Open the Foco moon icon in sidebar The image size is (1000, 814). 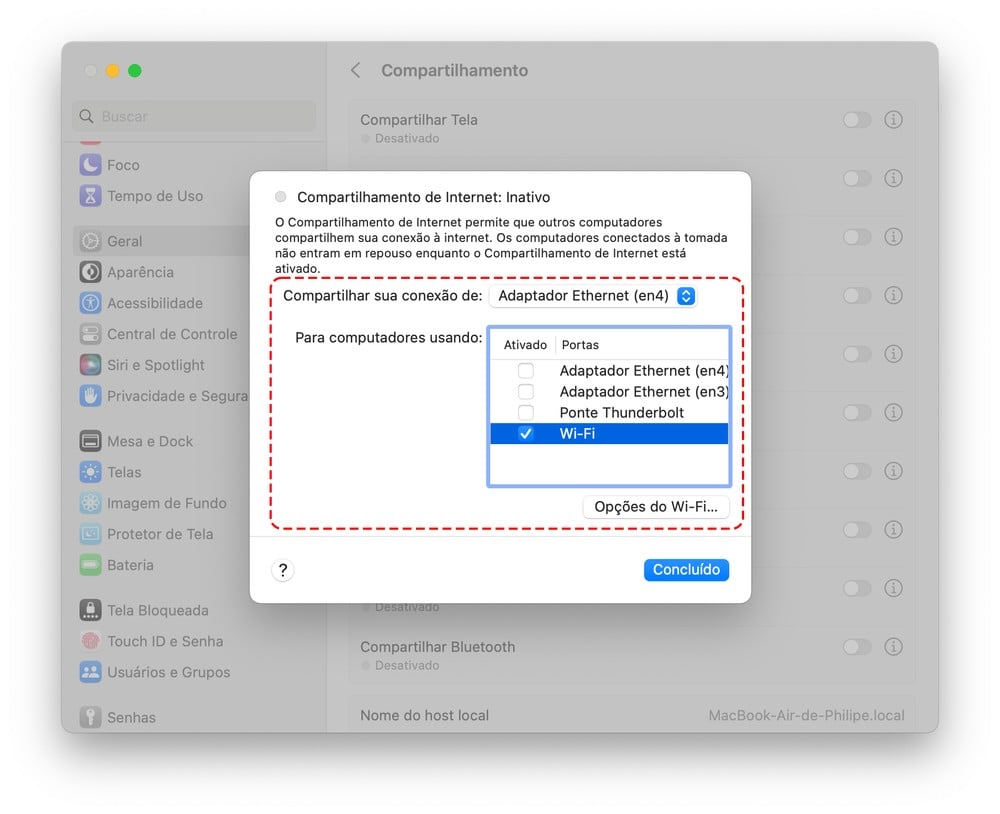pyautogui.click(x=90, y=165)
